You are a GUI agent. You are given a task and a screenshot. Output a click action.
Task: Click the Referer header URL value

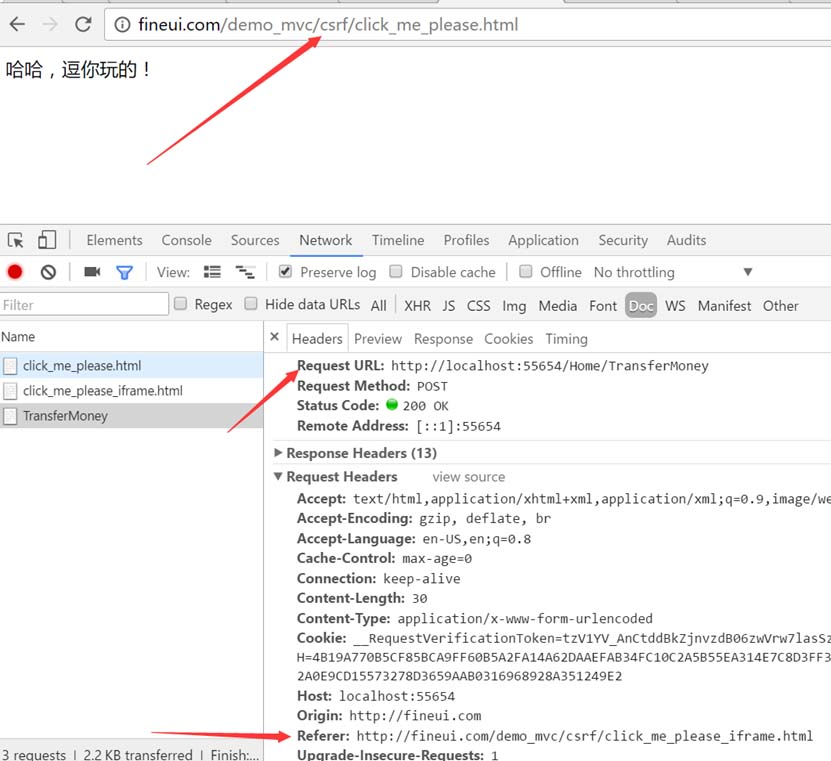[x=585, y=737]
